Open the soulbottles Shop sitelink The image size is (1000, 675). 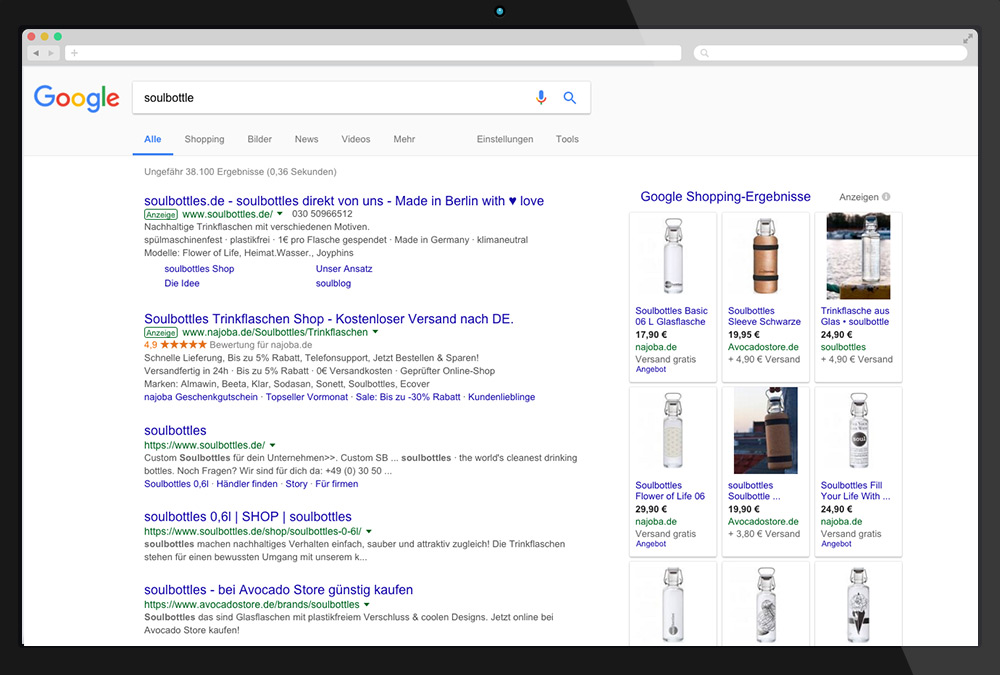[199, 269]
